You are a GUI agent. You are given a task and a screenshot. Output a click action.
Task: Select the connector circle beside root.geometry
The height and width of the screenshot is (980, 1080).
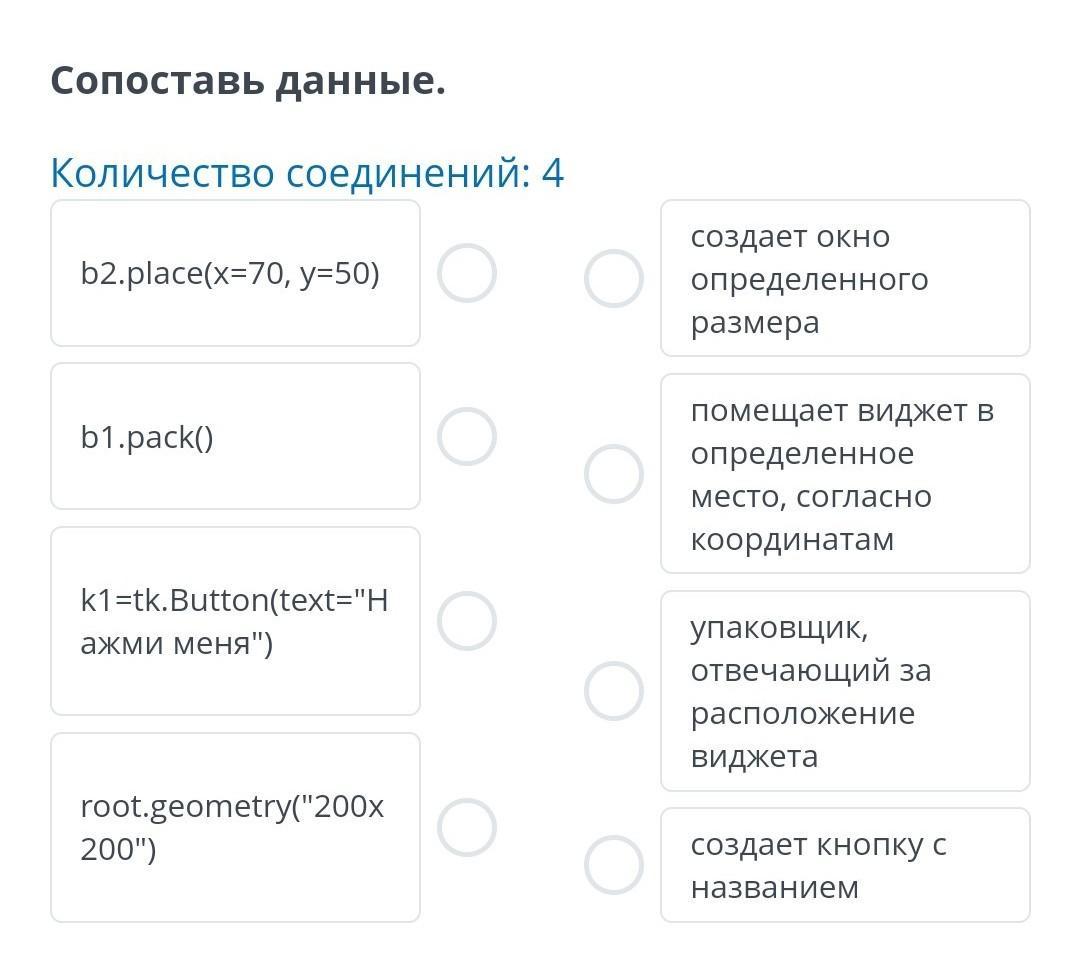467,828
